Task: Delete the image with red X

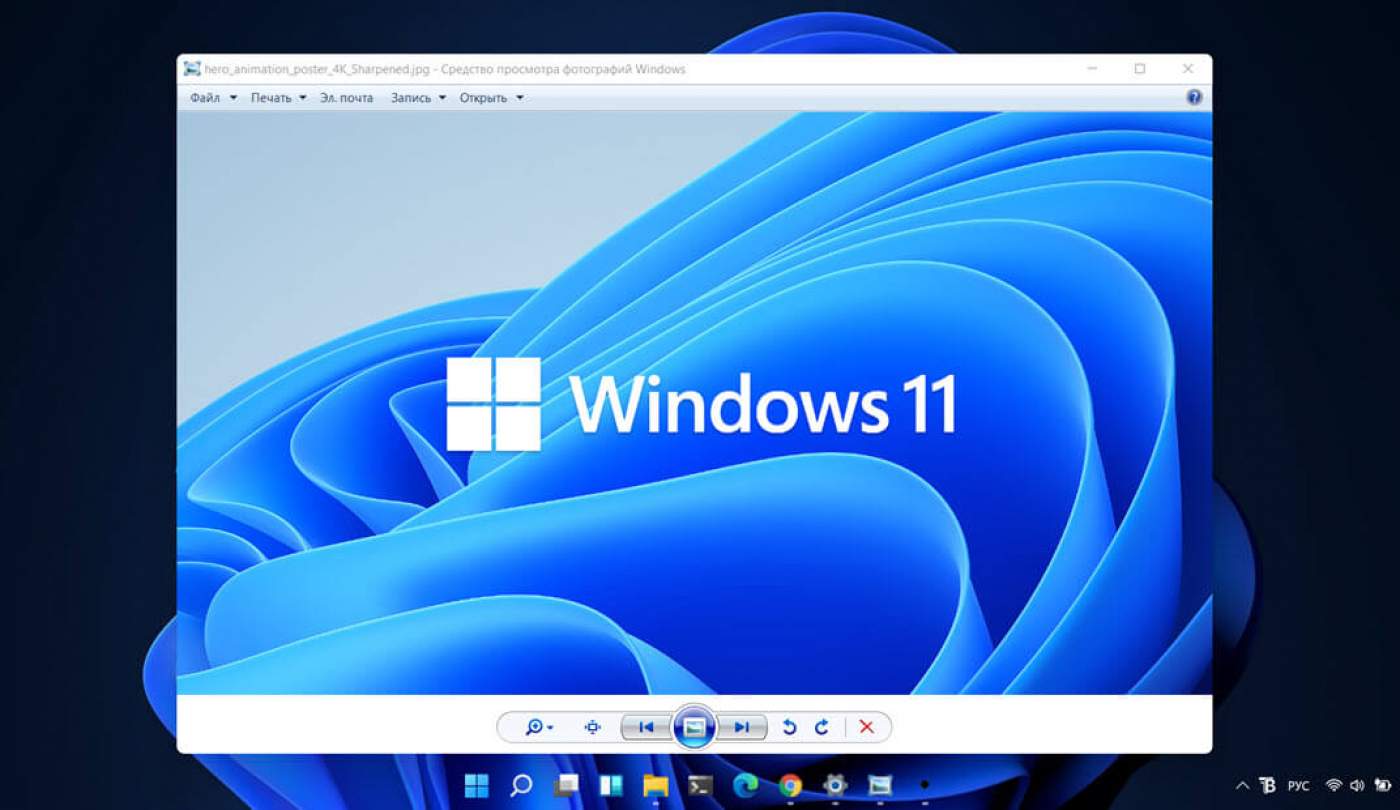Action: click(x=867, y=727)
